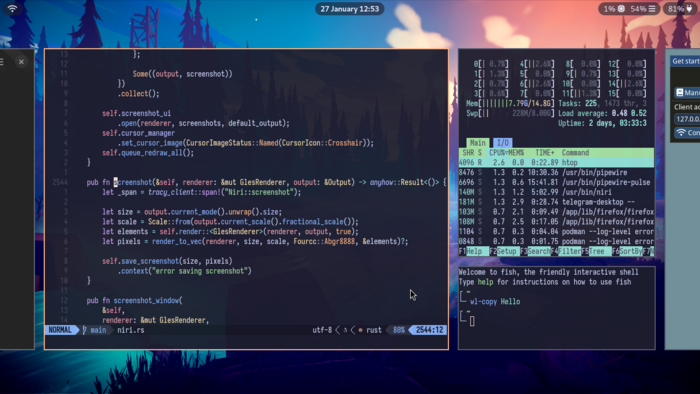Open the F6 SortBy menu

tap(627, 251)
